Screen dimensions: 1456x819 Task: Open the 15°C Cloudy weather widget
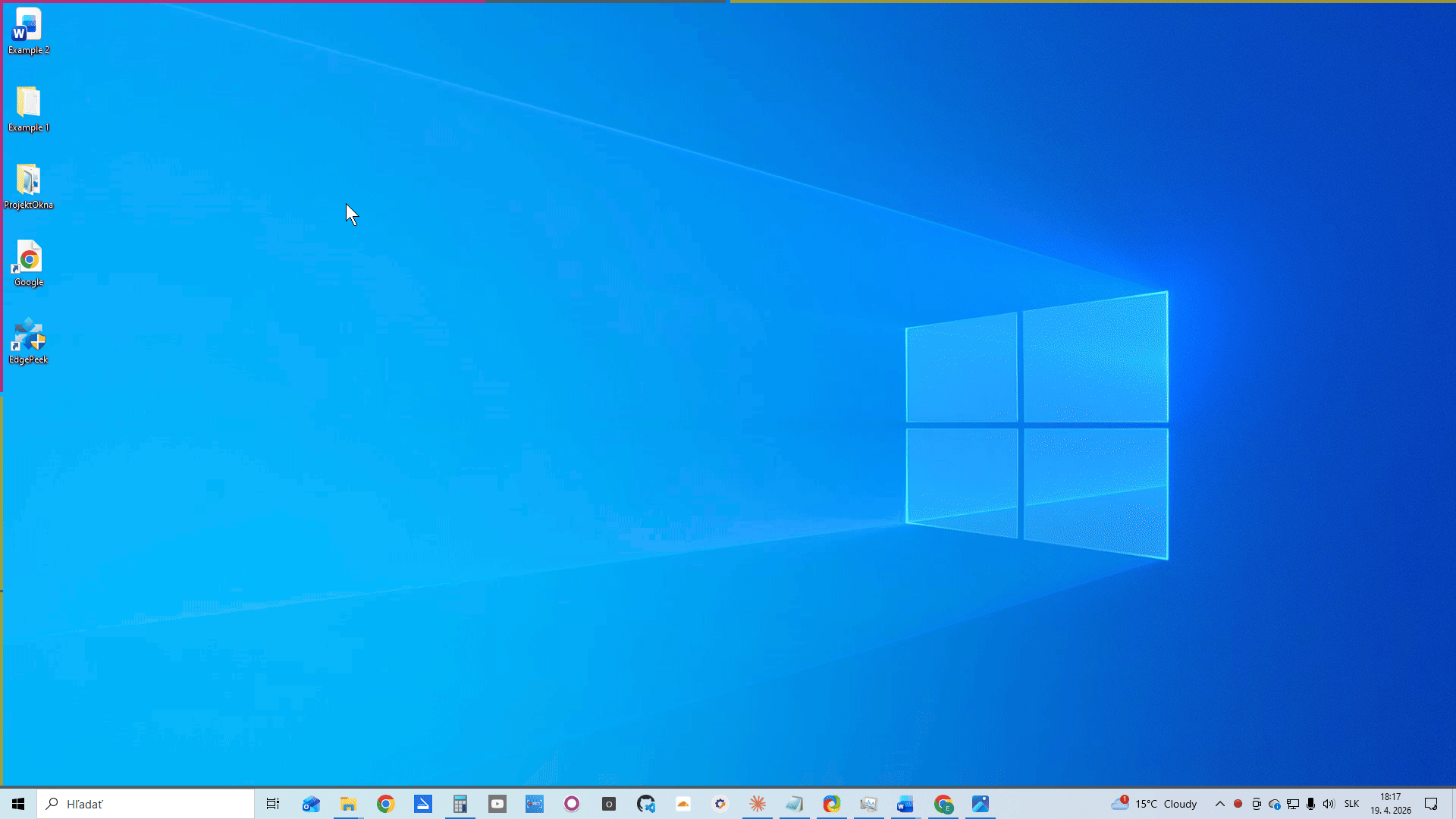[1154, 804]
